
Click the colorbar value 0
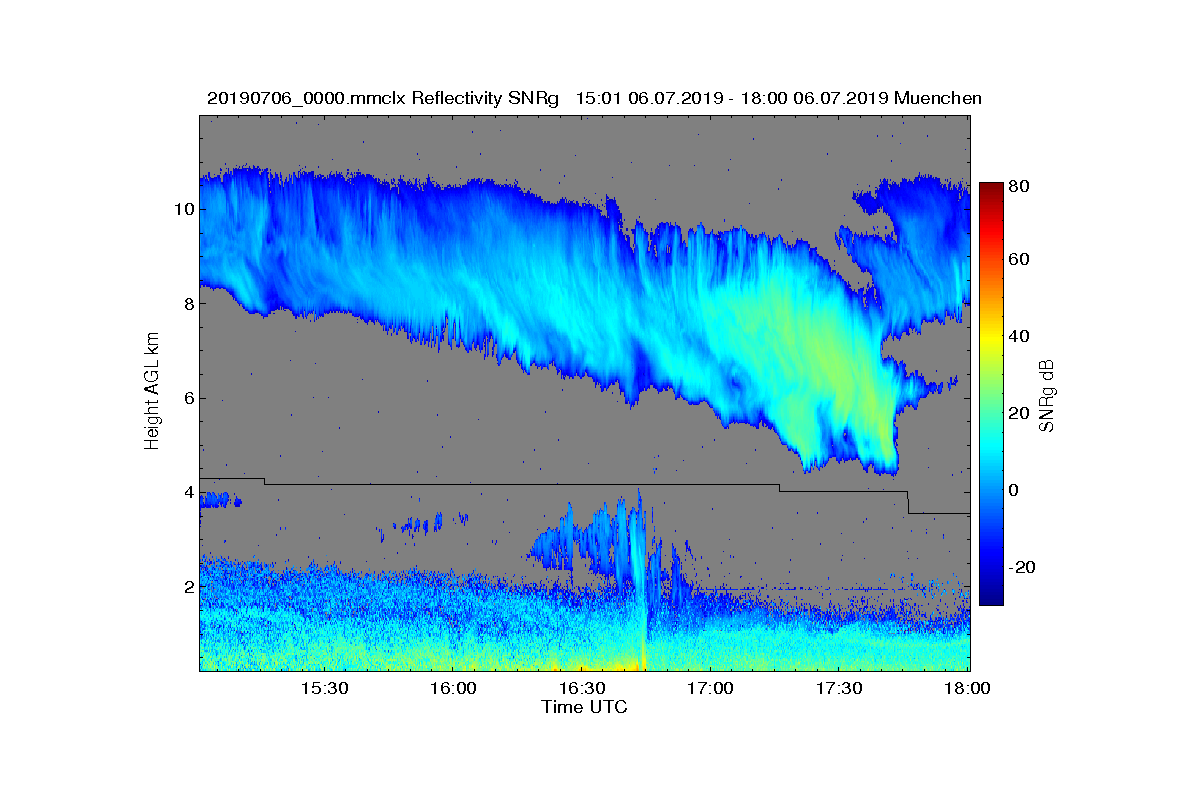click(x=1015, y=490)
